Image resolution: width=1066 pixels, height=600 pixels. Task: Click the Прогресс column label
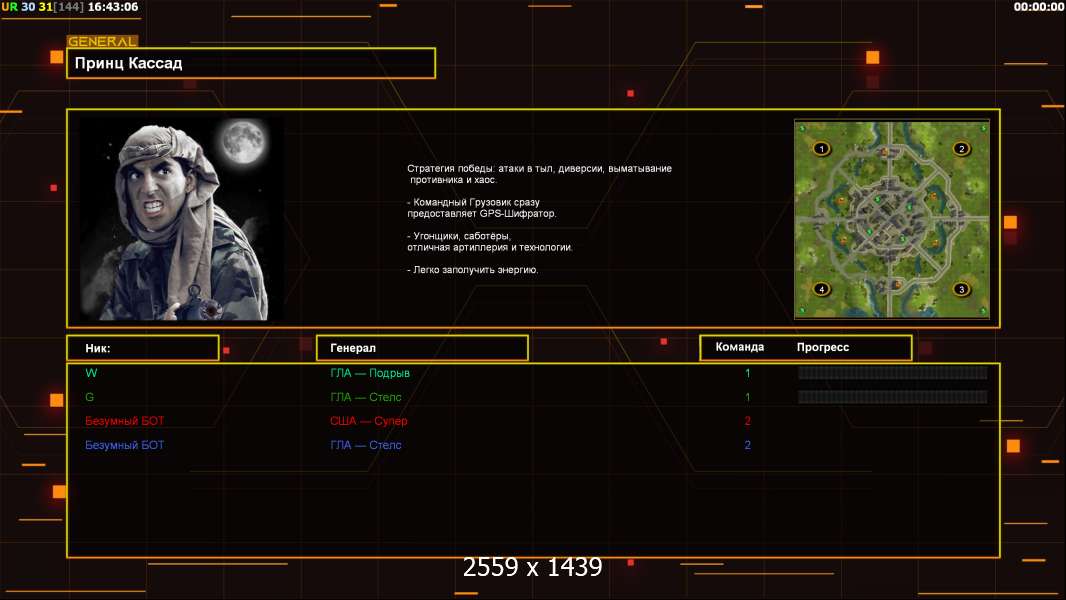(823, 347)
